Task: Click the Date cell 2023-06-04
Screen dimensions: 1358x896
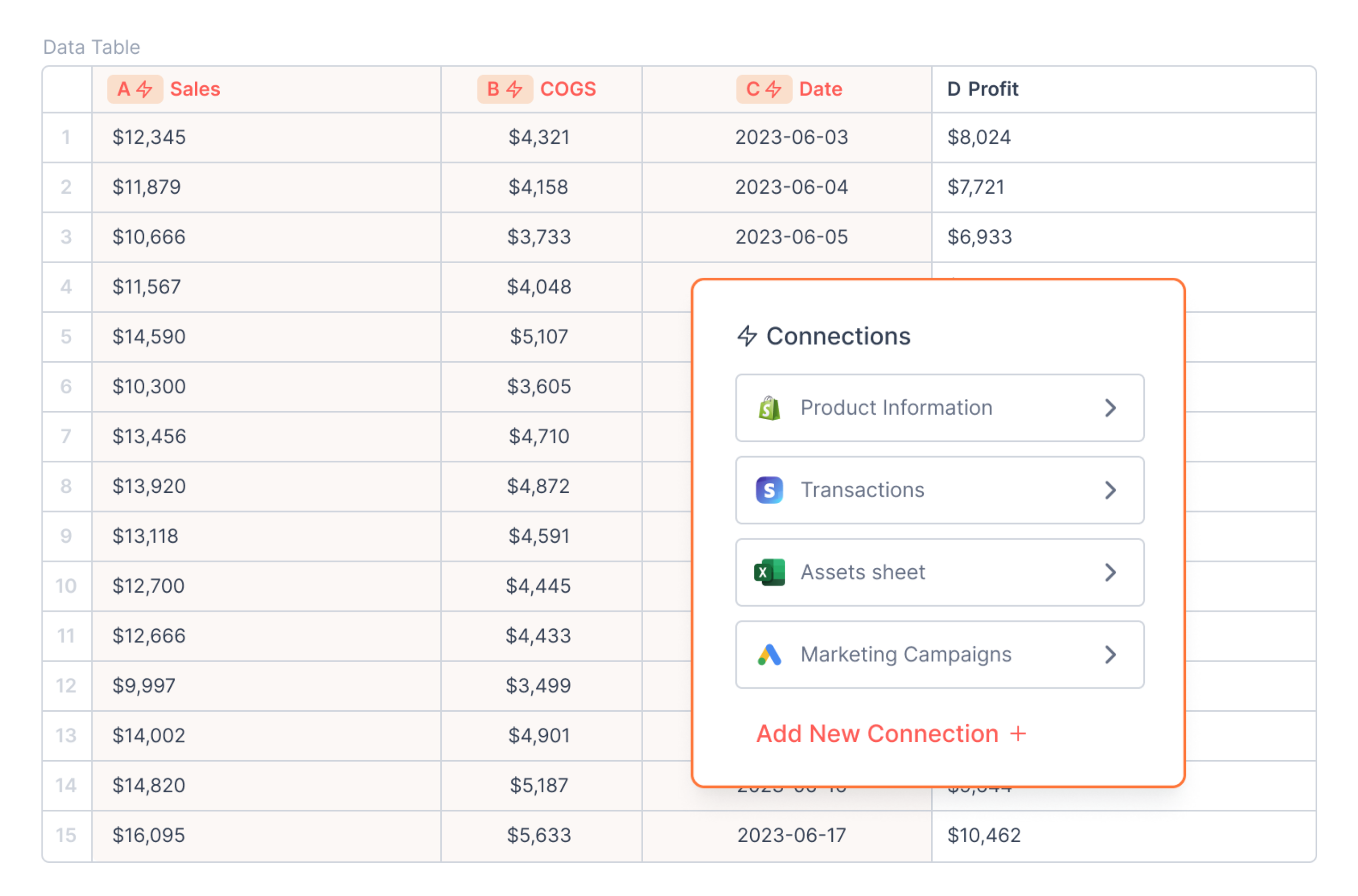Action: point(791,187)
